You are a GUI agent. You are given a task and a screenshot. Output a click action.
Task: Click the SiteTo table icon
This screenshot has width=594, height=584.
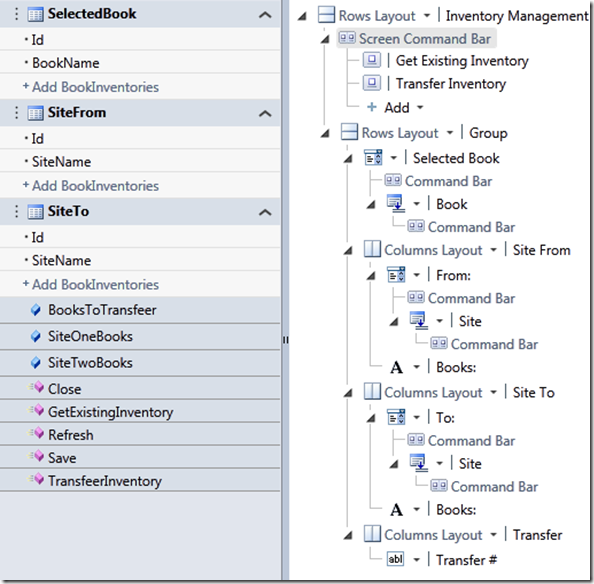(x=35, y=212)
